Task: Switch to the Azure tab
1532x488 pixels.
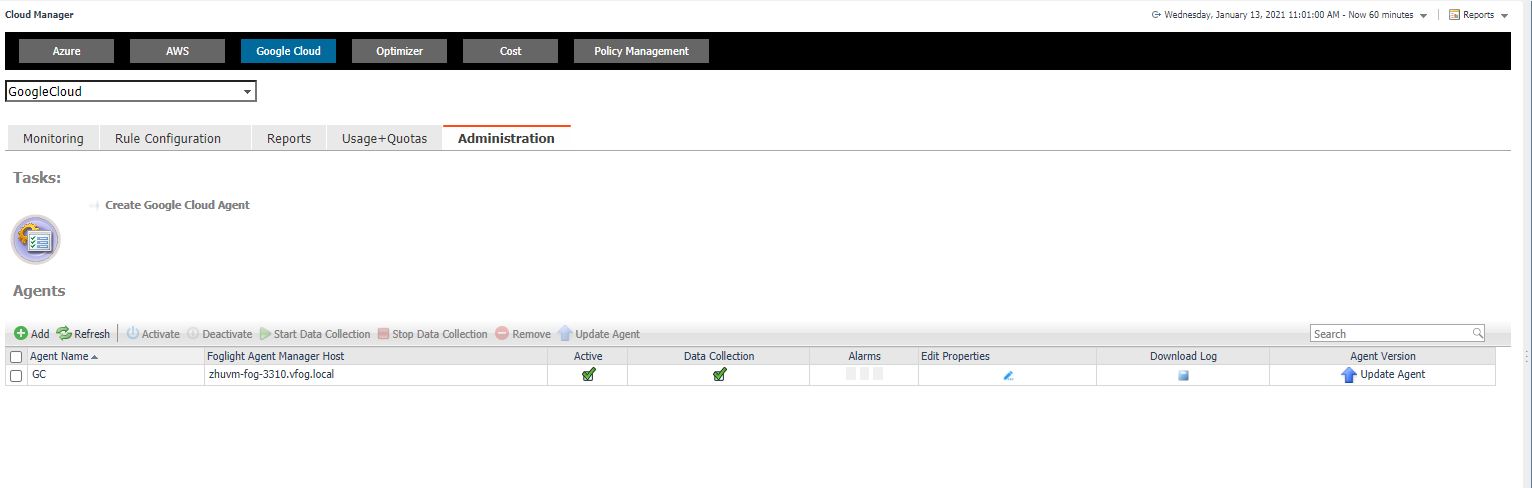Action: [67, 51]
